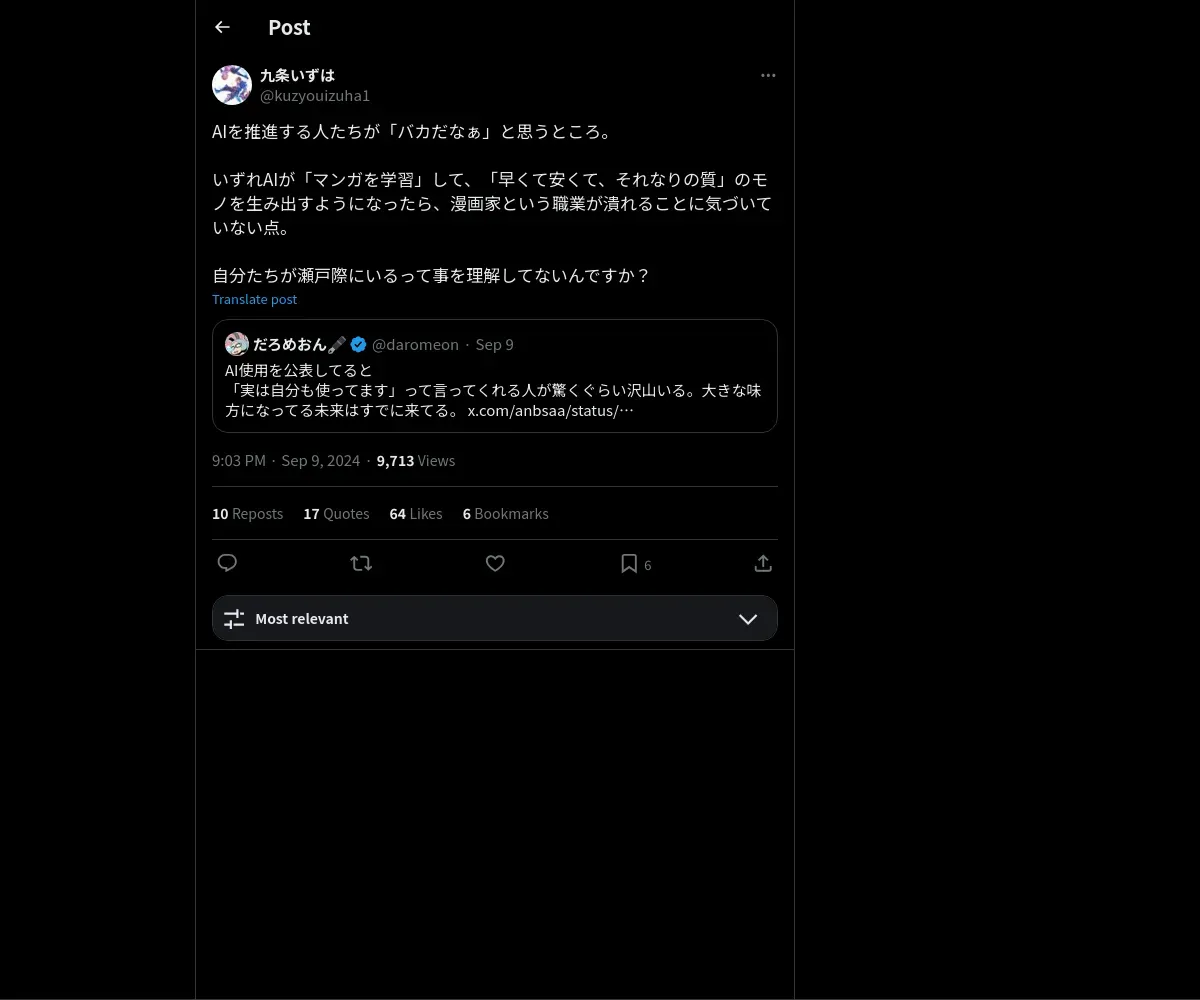
Task: View the 17 Quotes list
Action: [x=336, y=513]
